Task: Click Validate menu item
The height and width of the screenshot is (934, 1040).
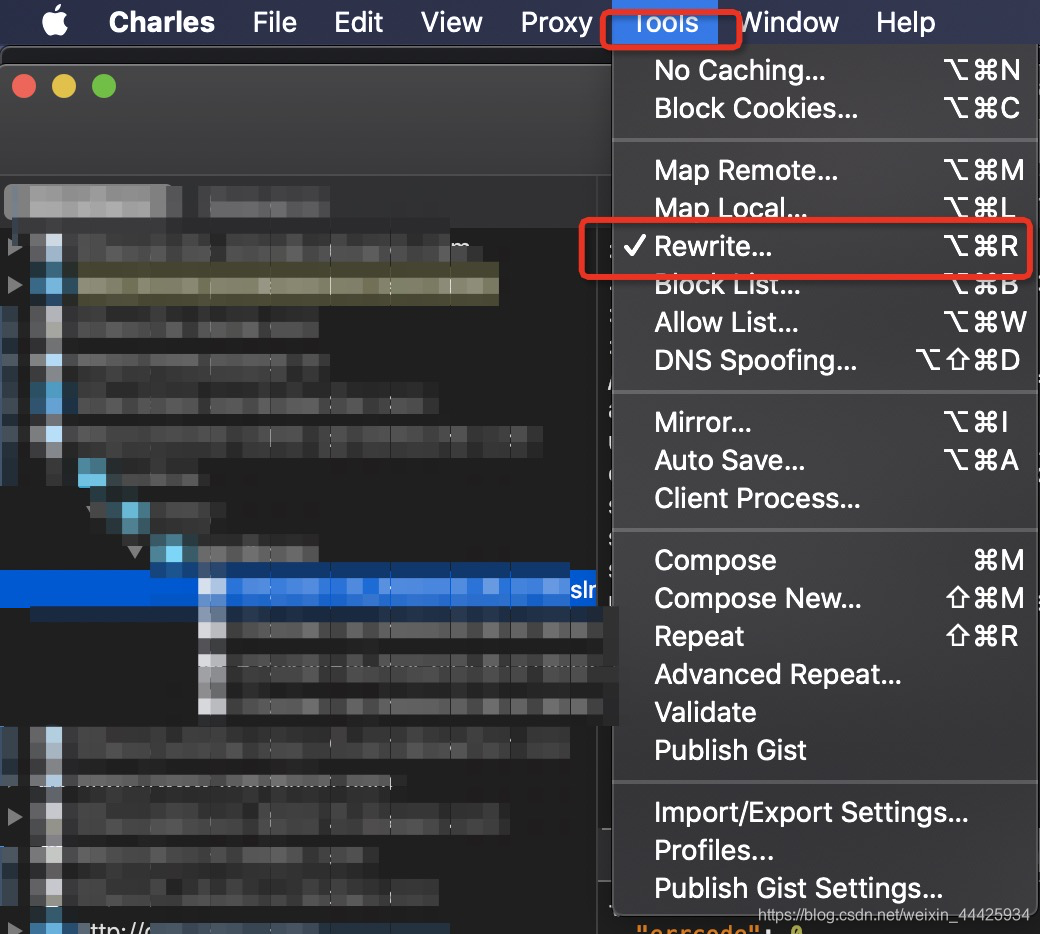Action: (825, 712)
